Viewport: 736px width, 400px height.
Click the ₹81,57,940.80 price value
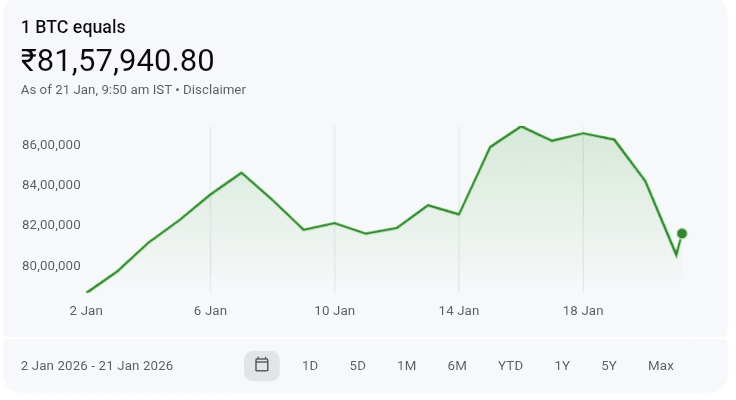pos(117,61)
